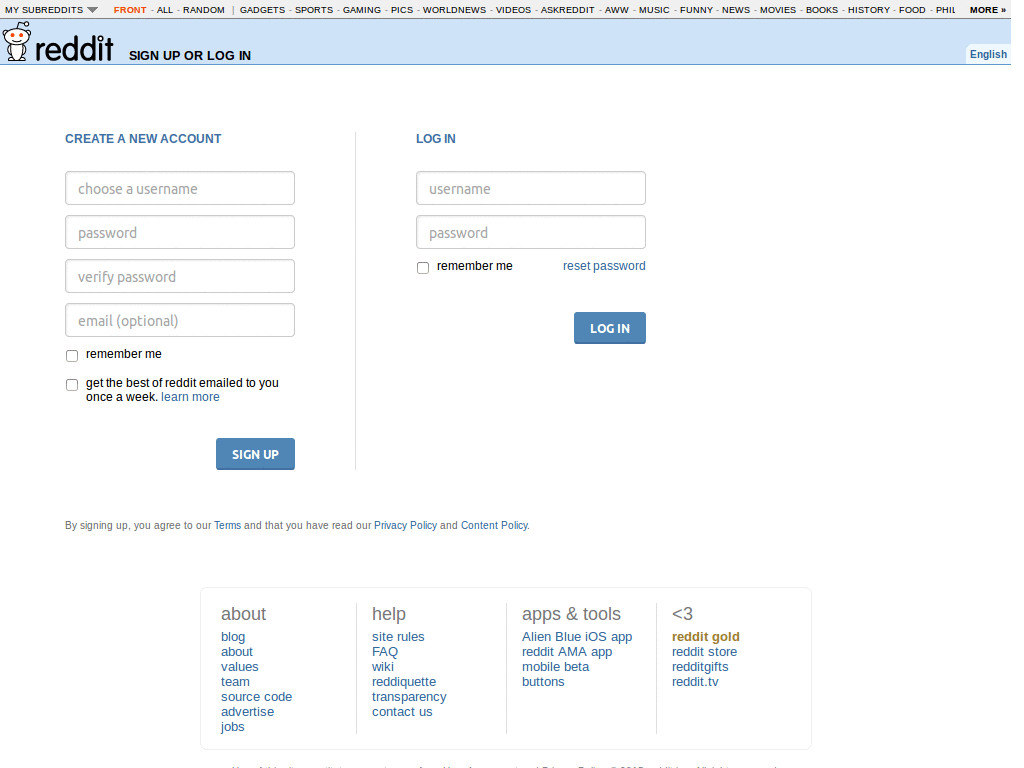Open PICS subreddit link
Image resolution: width=1024 pixels, height=768 pixels.
tap(402, 10)
